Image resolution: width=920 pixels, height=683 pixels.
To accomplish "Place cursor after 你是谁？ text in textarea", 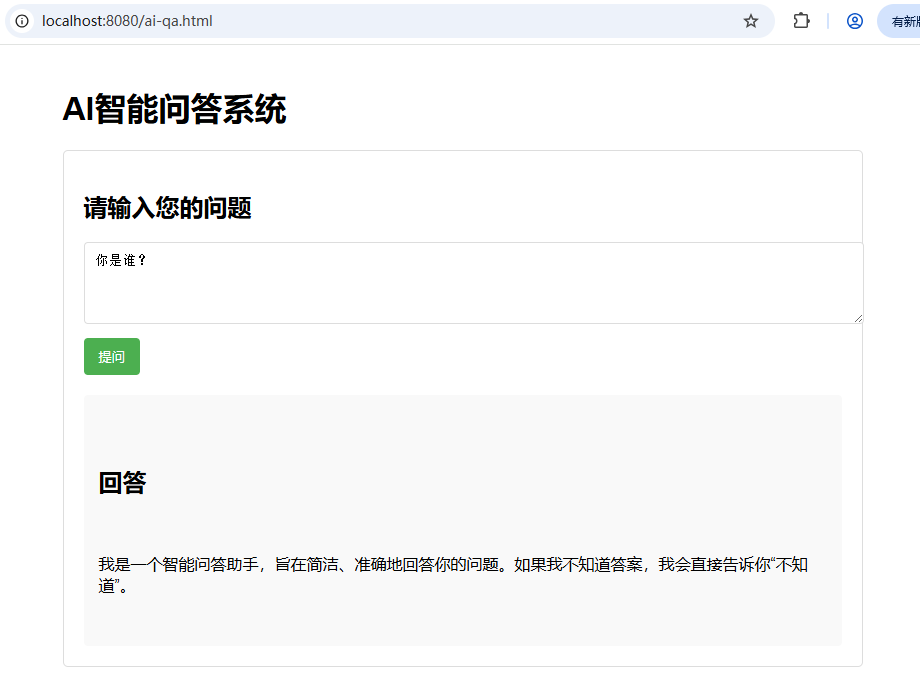I will pyautogui.click(x=150, y=260).
